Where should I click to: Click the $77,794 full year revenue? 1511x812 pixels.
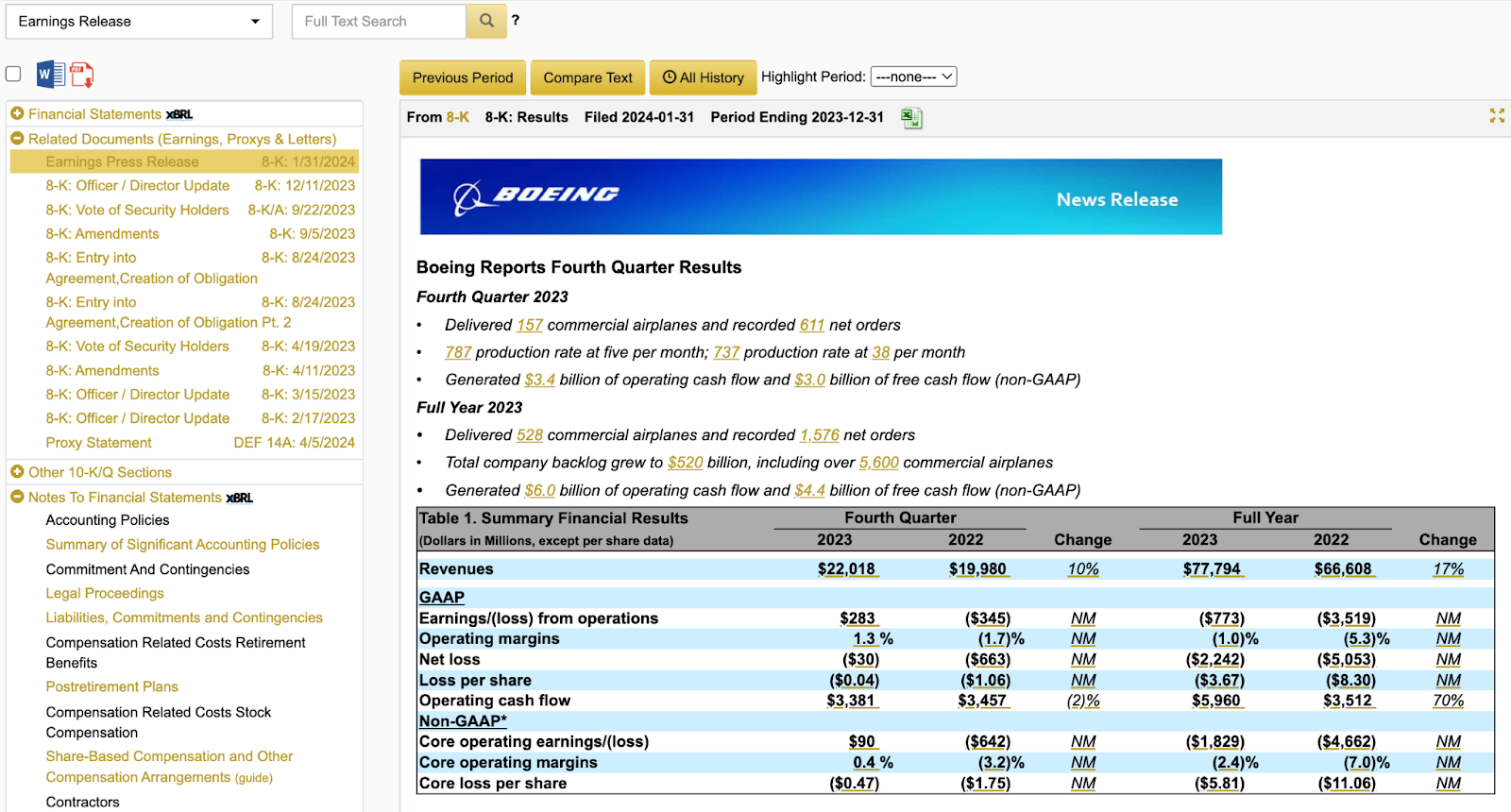(1212, 568)
